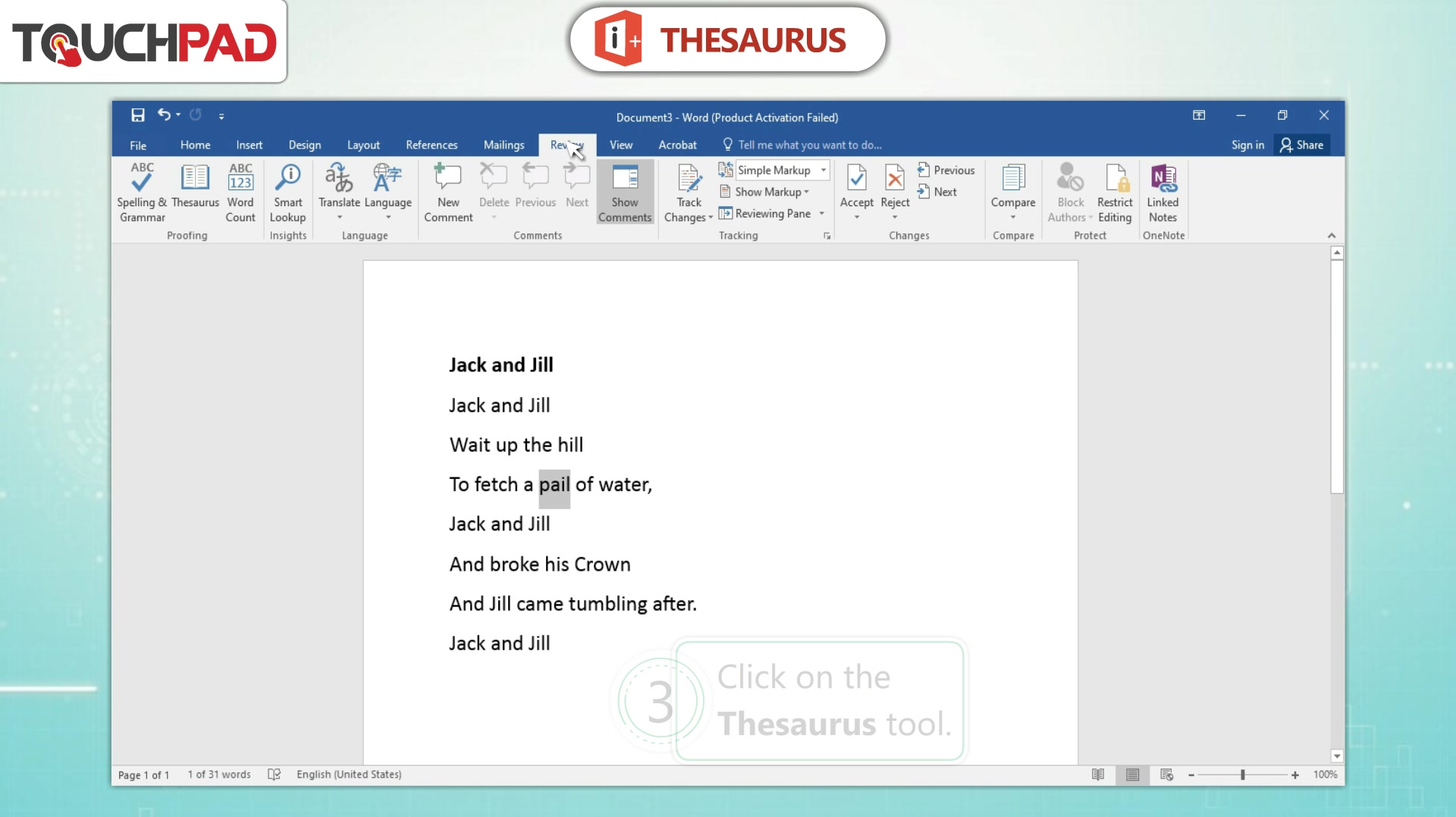1456x817 pixels.
Task: Click Sign in
Action: 1247,145
